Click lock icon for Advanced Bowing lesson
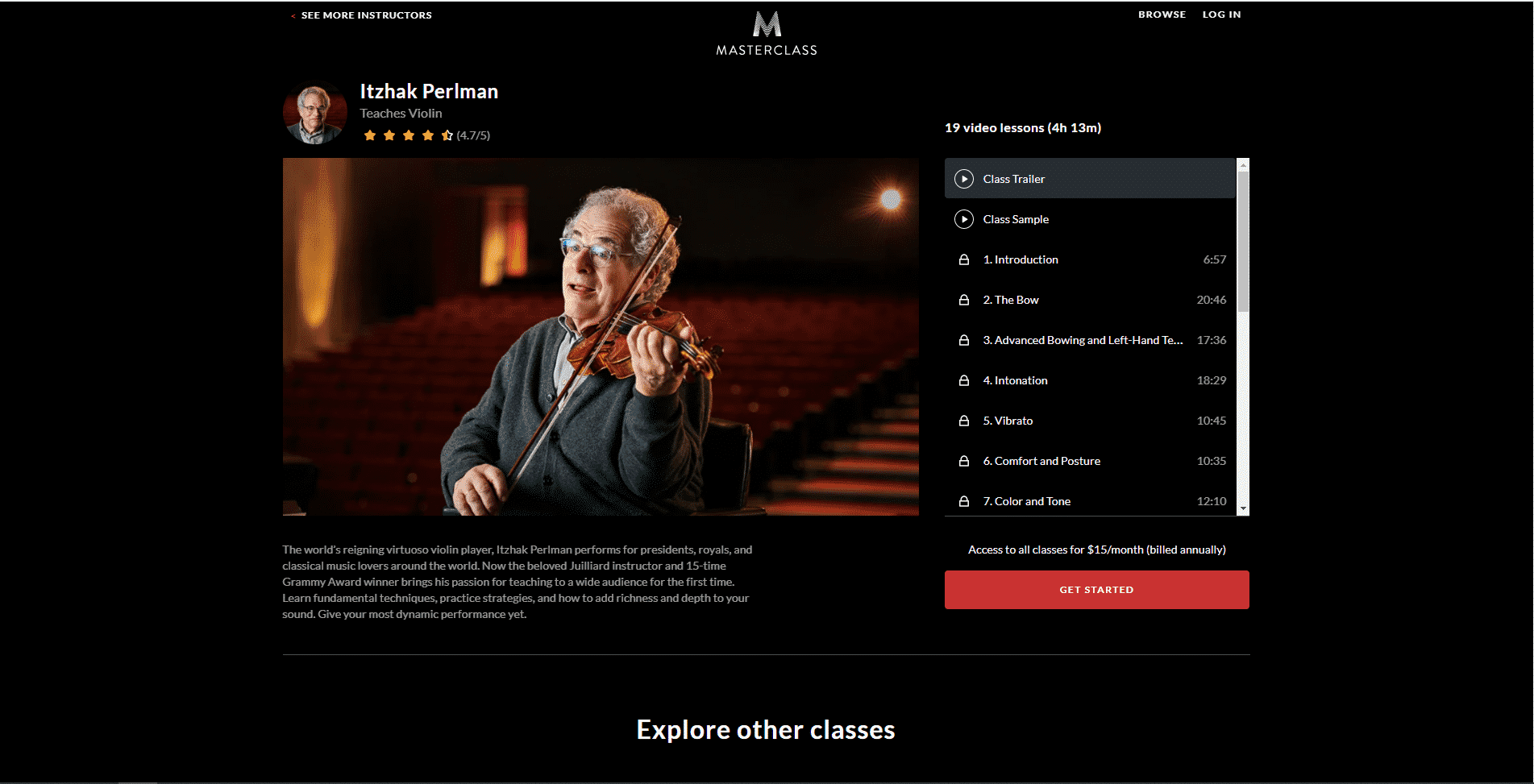Viewport: 1534px width, 784px height. [x=963, y=340]
